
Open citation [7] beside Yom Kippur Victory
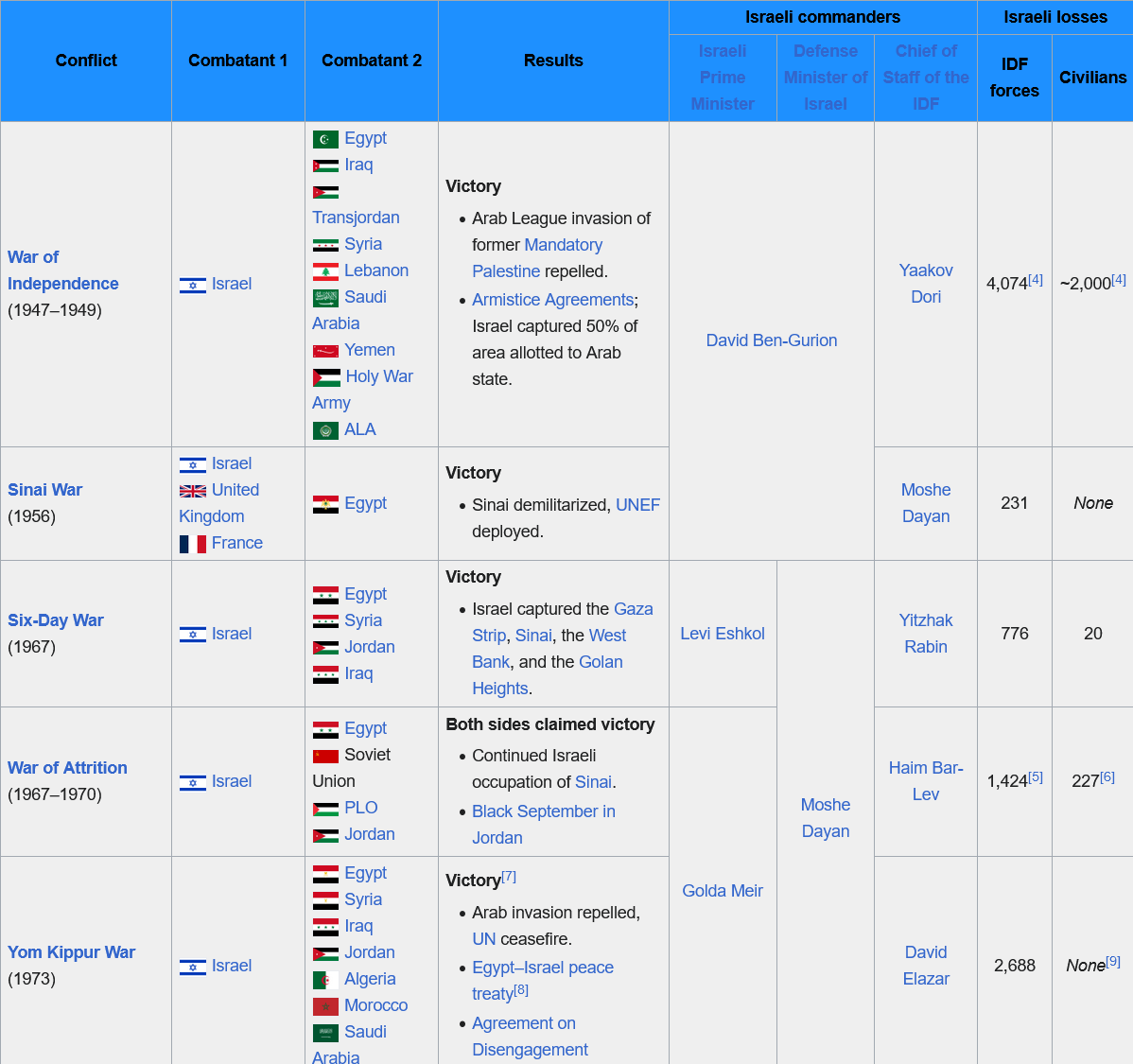(x=509, y=876)
